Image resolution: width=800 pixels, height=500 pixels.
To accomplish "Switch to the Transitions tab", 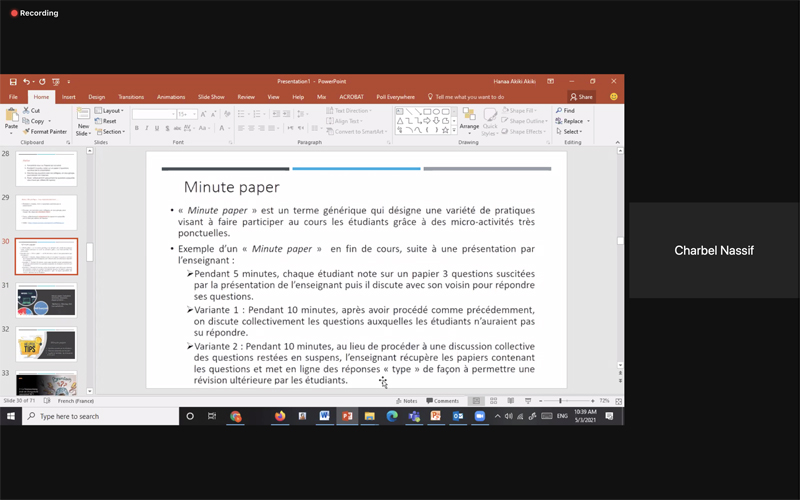I will point(131,97).
